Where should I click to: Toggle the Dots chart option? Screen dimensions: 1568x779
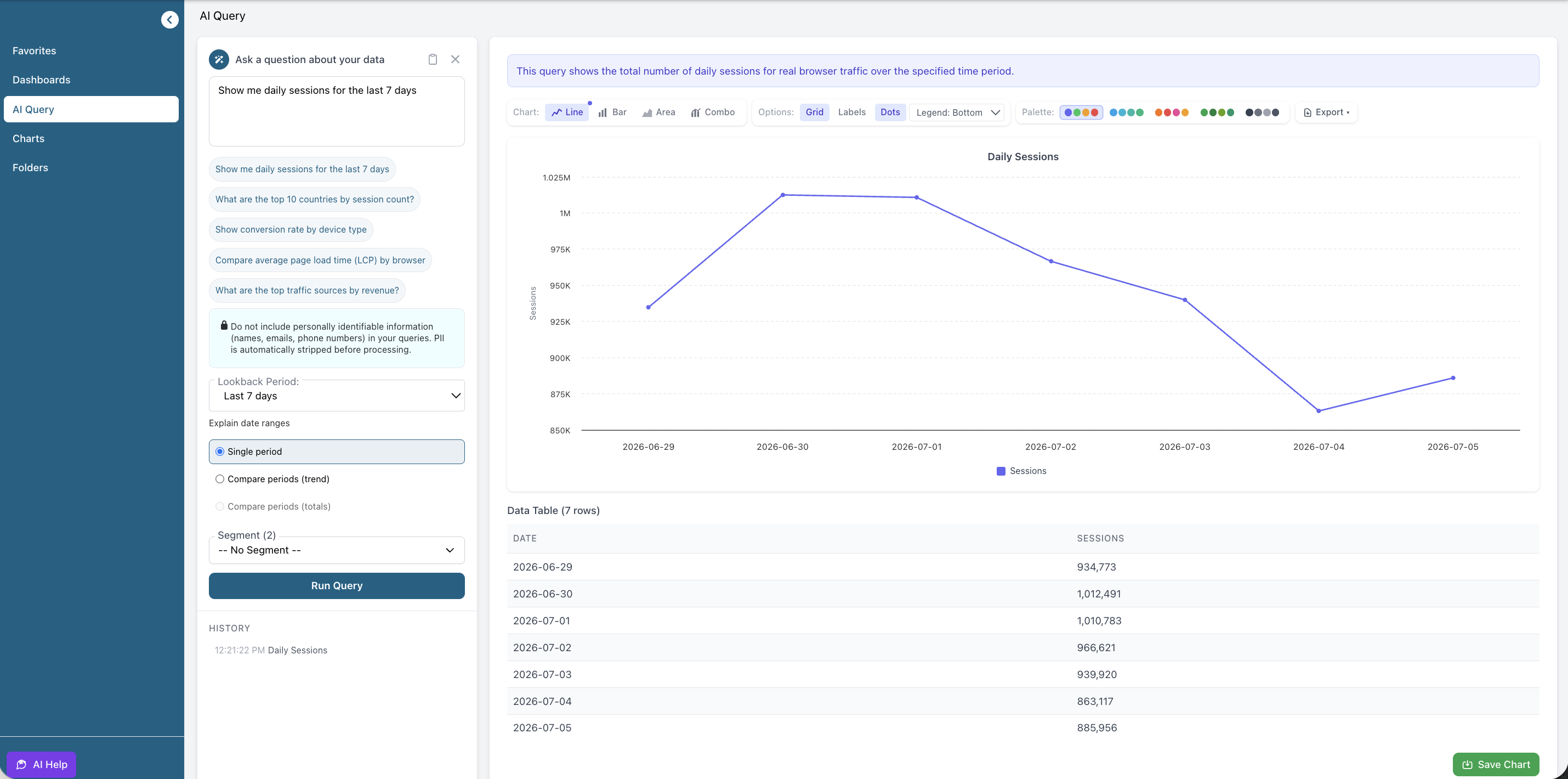coord(890,112)
